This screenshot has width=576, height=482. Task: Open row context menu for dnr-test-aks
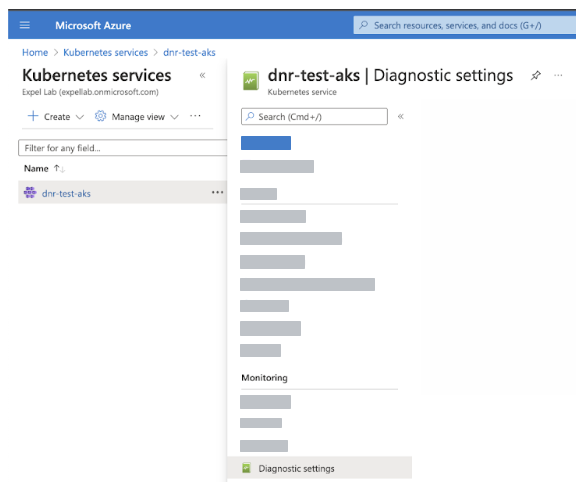pyautogui.click(x=217, y=192)
